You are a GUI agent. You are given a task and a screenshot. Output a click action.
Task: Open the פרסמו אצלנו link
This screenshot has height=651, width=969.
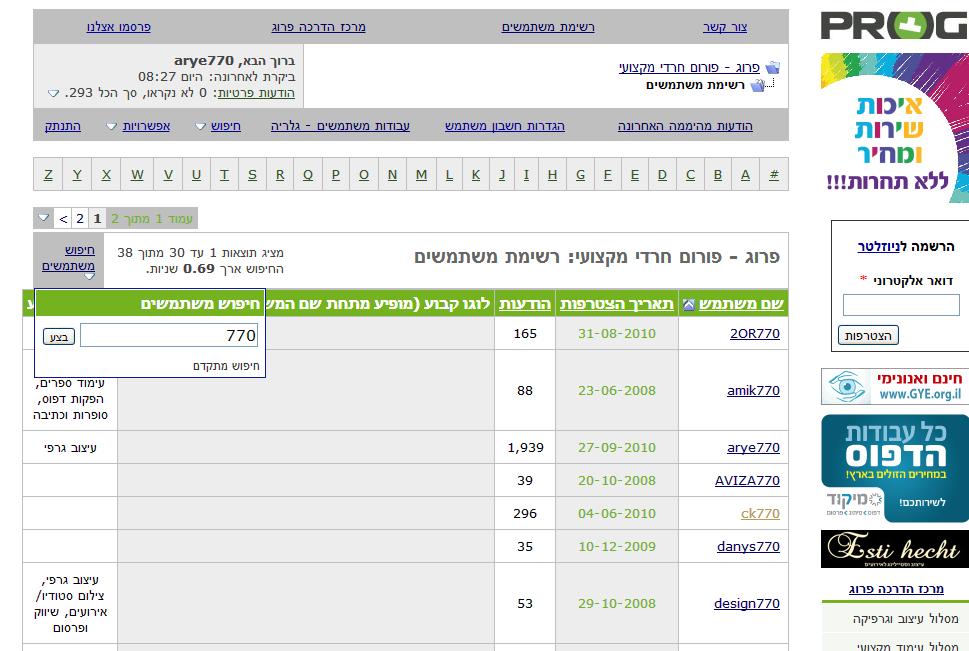click(x=119, y=27)
